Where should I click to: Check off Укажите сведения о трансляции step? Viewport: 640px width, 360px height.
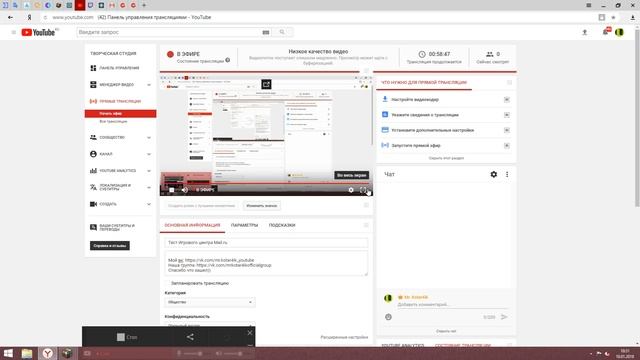507,115
